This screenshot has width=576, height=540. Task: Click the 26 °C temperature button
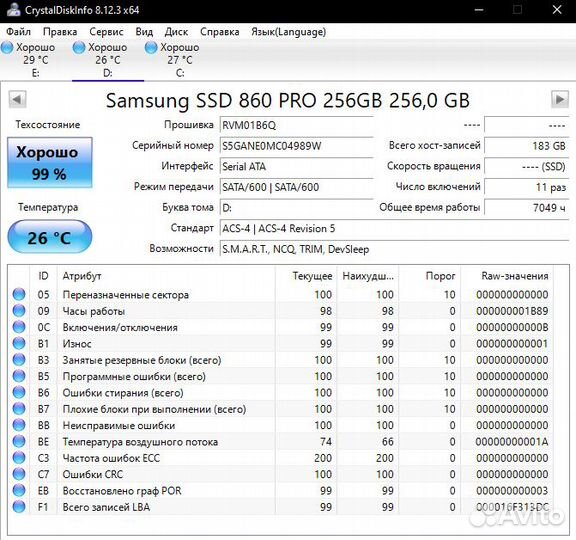click(x=50, y=237)
